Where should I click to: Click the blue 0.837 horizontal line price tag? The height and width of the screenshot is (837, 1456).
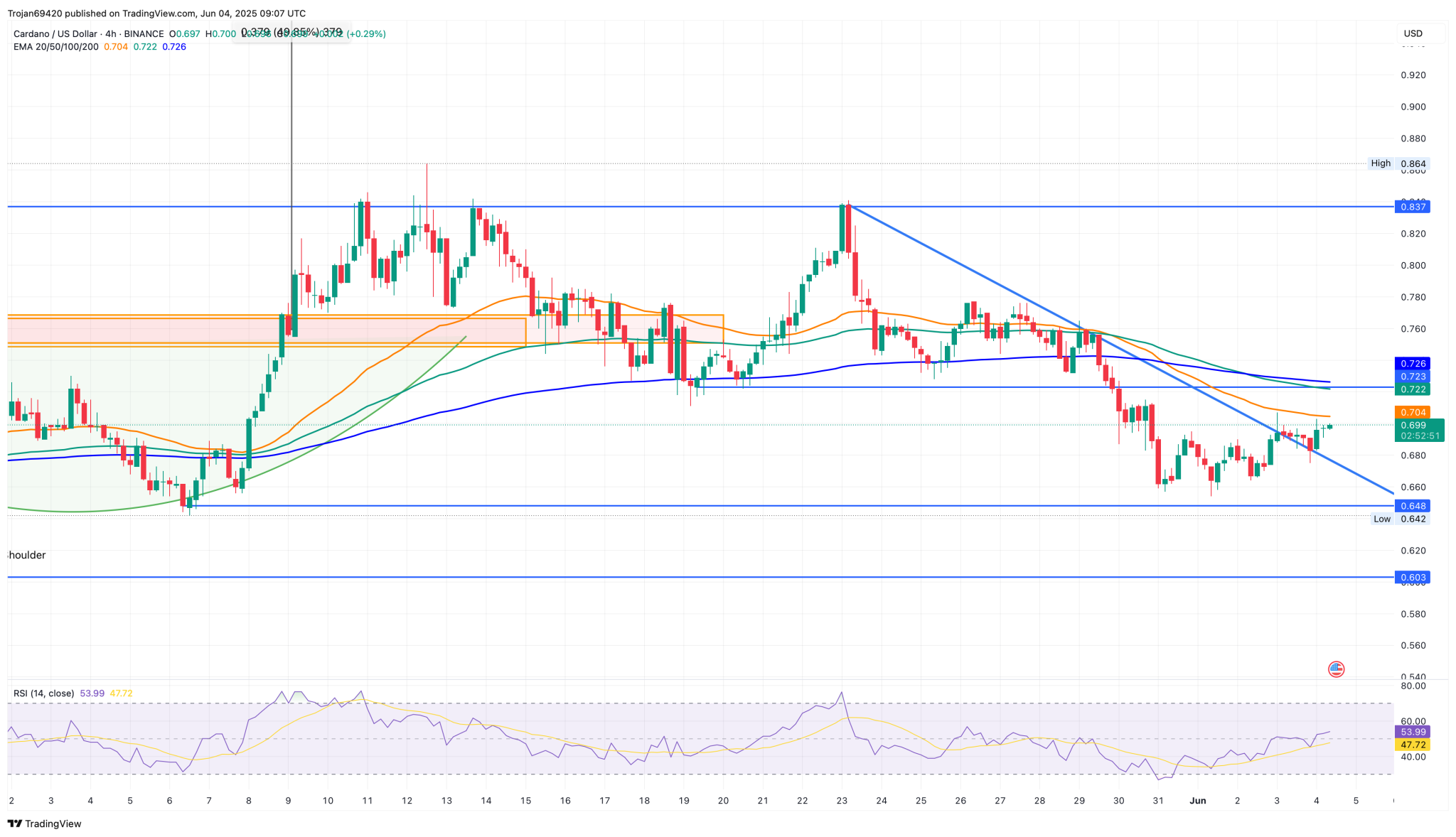(x=1412, y=207)
